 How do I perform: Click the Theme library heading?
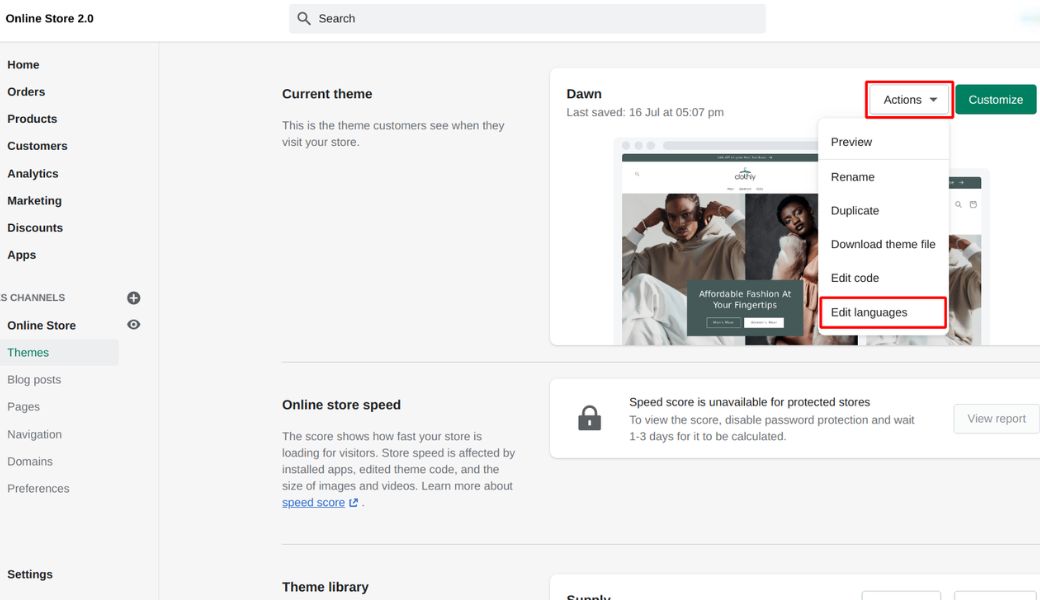325,587
